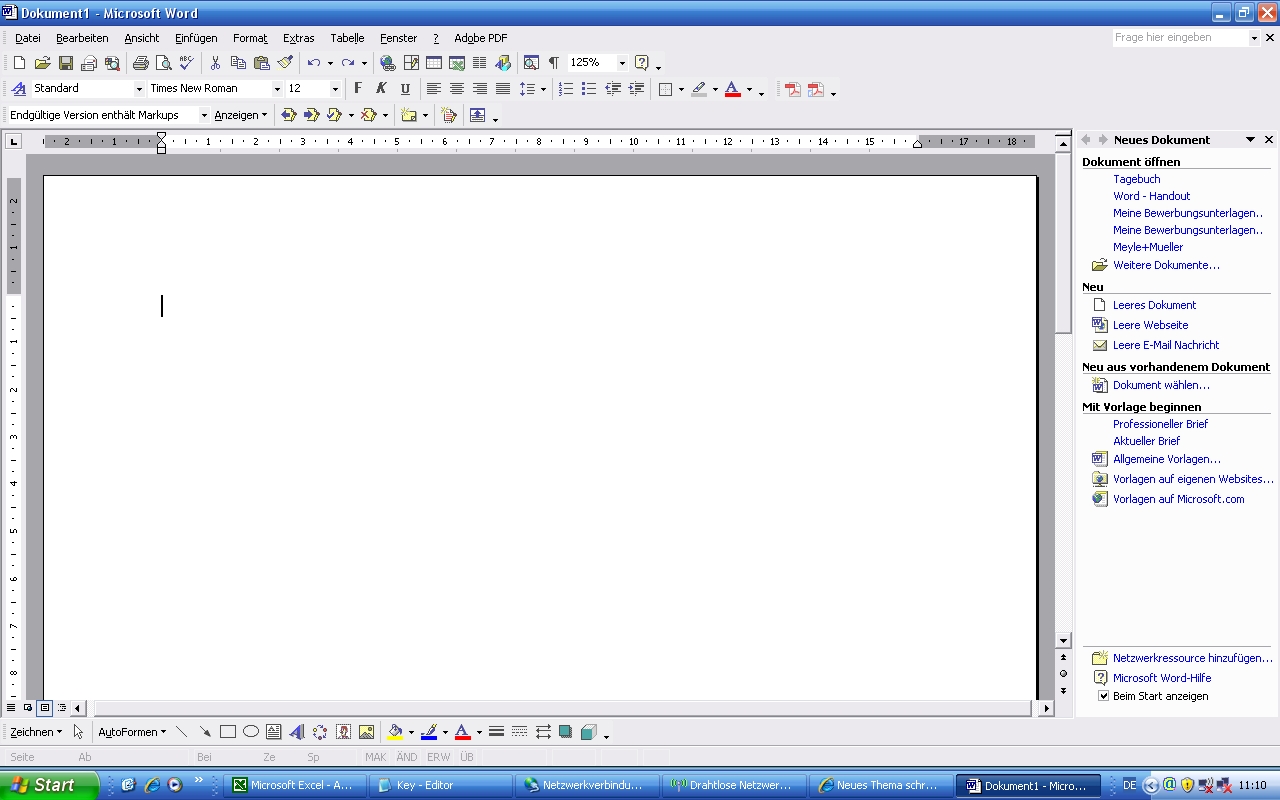The image size is (1280, 800).
Task: Click the Justify alignment icon
Action: pos(503,89)
